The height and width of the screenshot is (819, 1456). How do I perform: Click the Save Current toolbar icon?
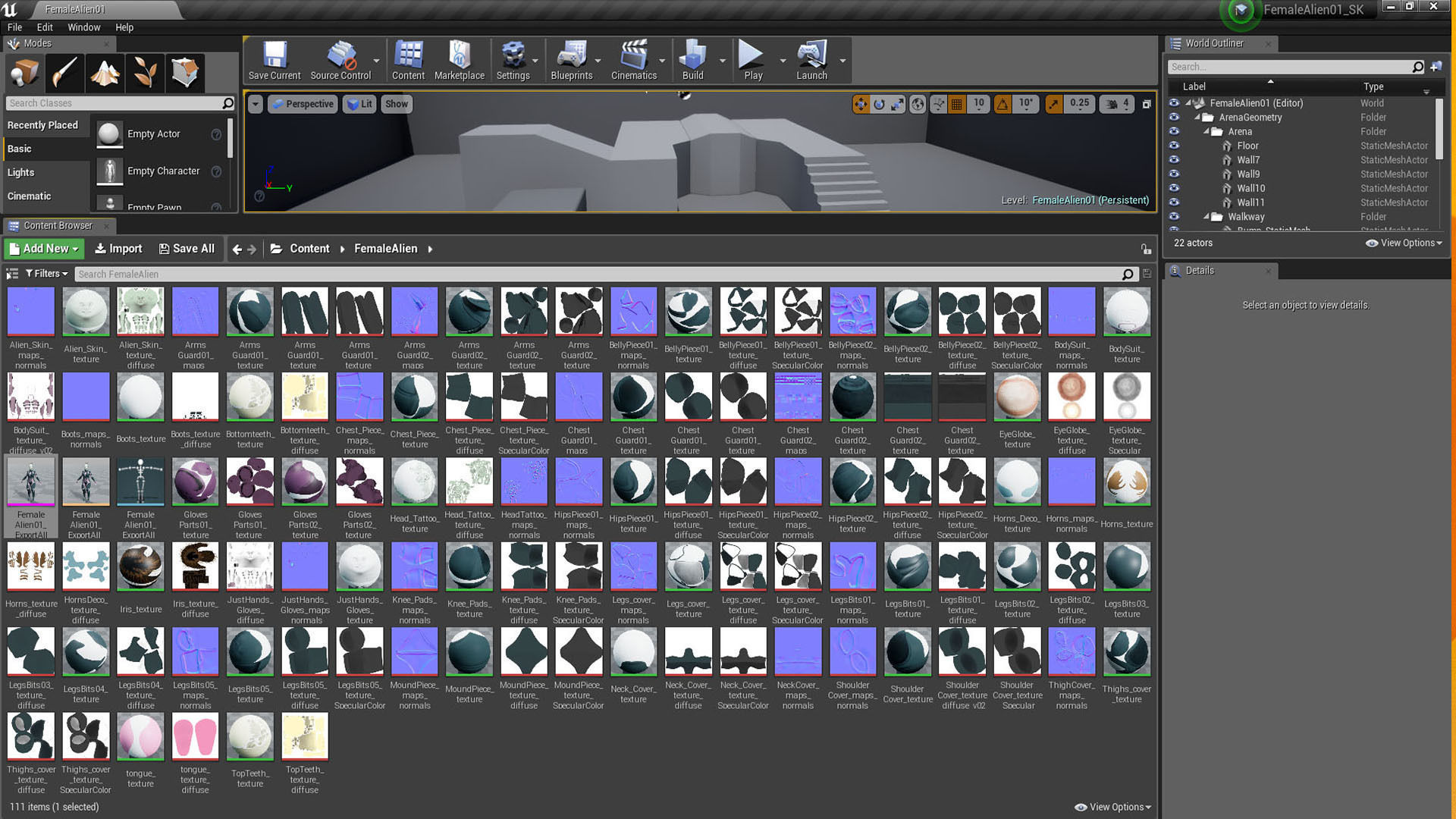coord(275,61)
